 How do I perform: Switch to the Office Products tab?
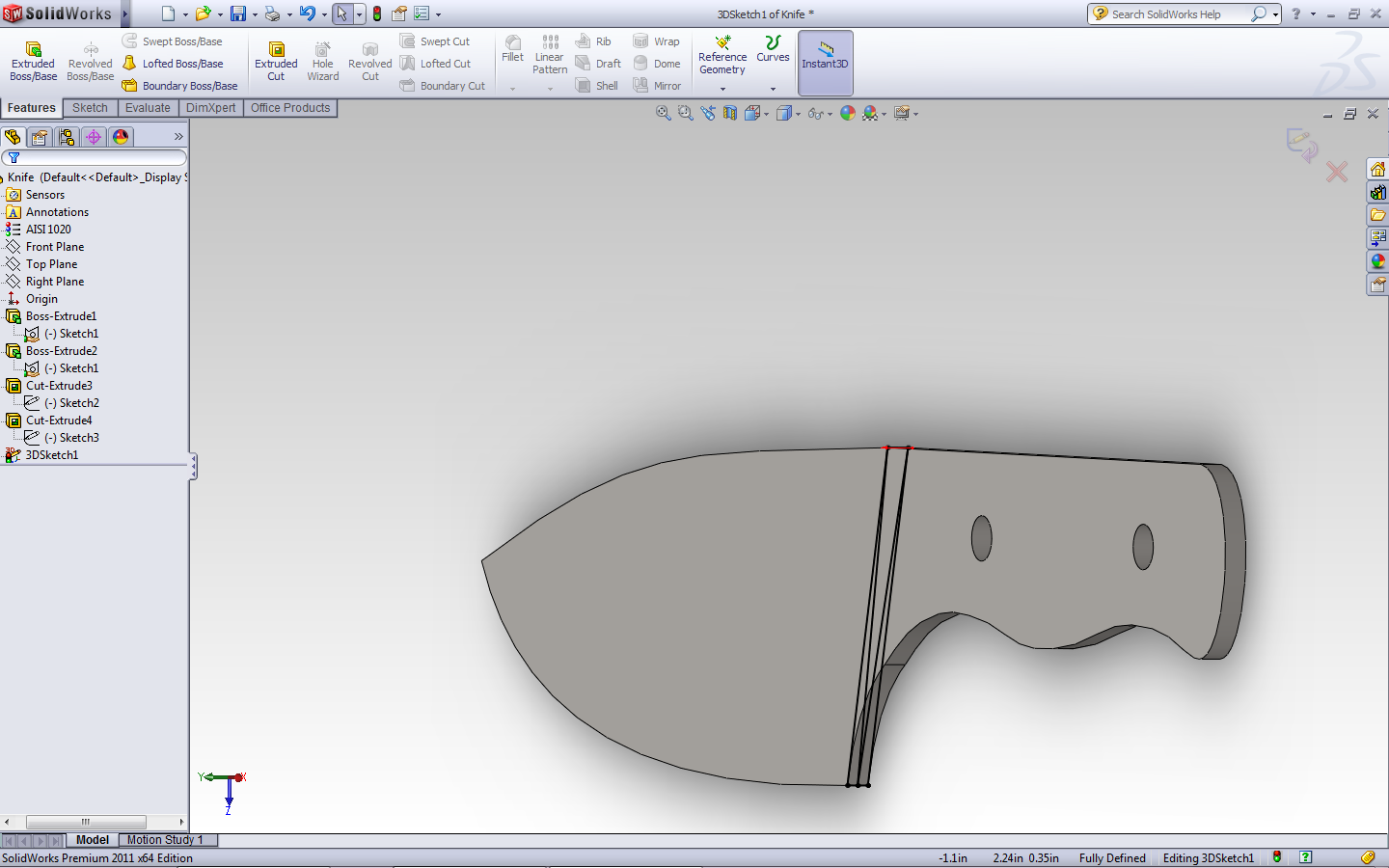click(290, 108)
